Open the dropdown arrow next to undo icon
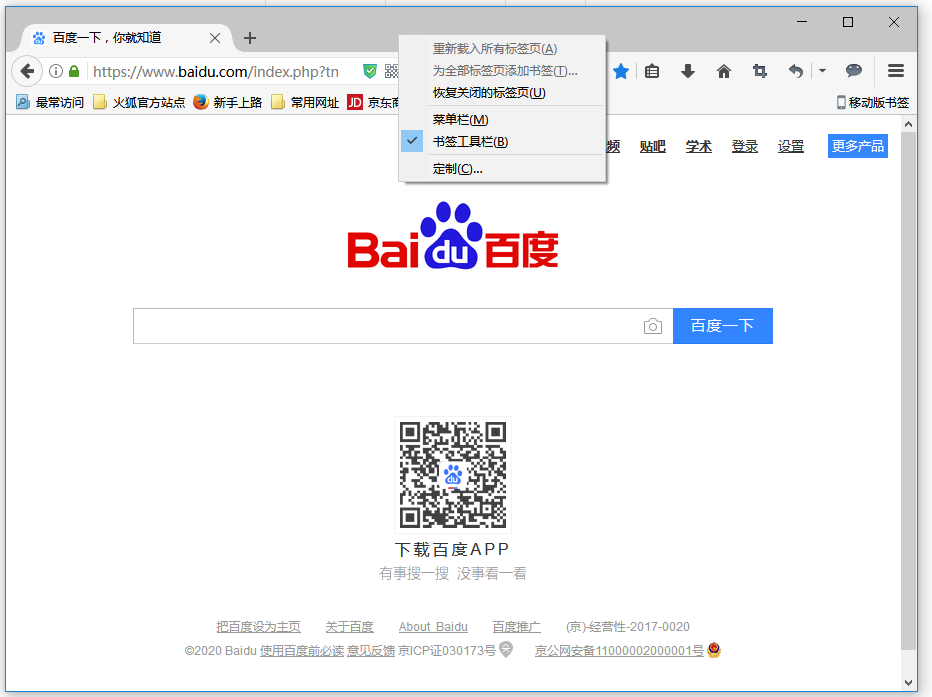 click(x=822, y=71)
